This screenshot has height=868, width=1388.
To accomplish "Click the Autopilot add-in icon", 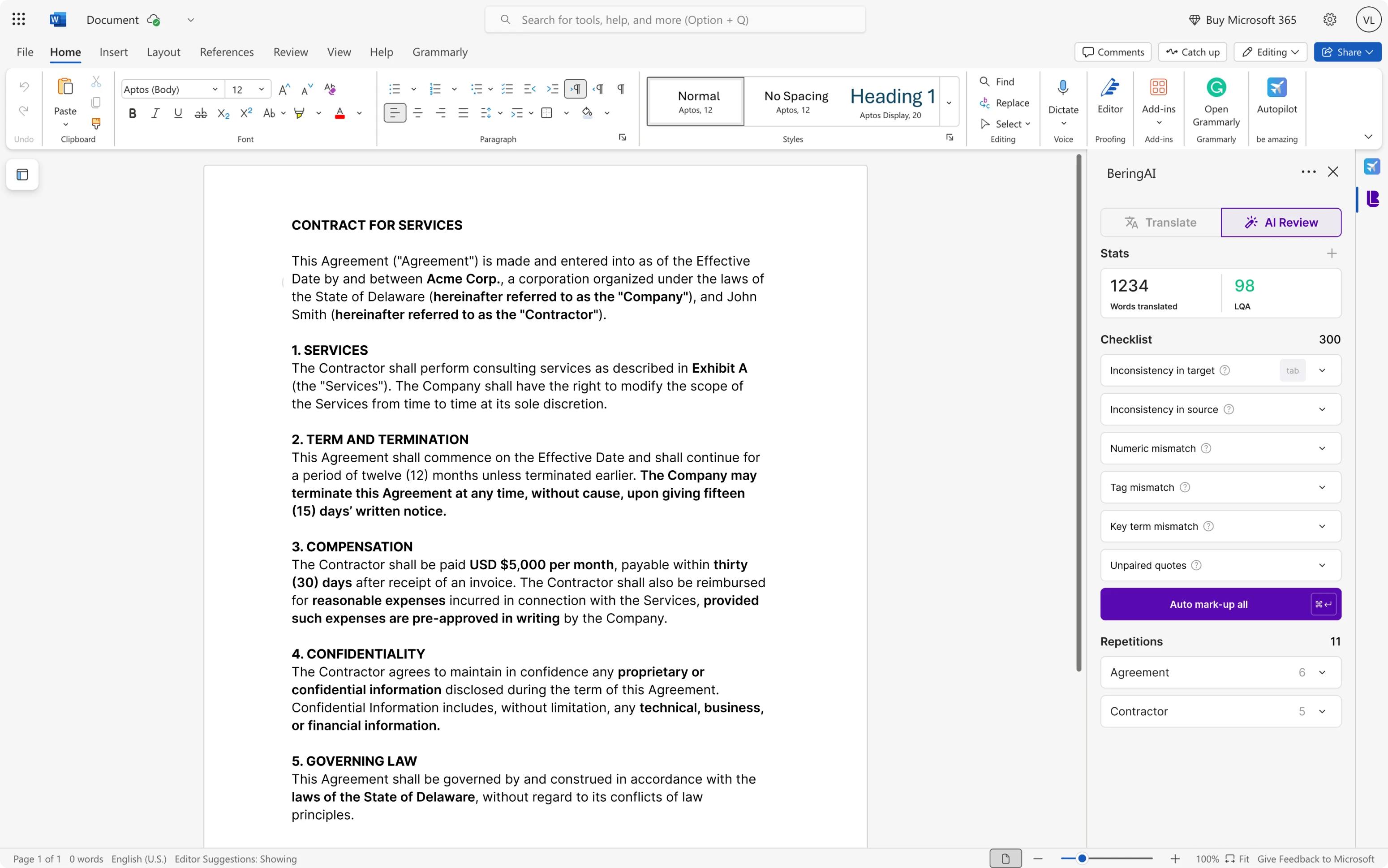I will click(1276, 88).
